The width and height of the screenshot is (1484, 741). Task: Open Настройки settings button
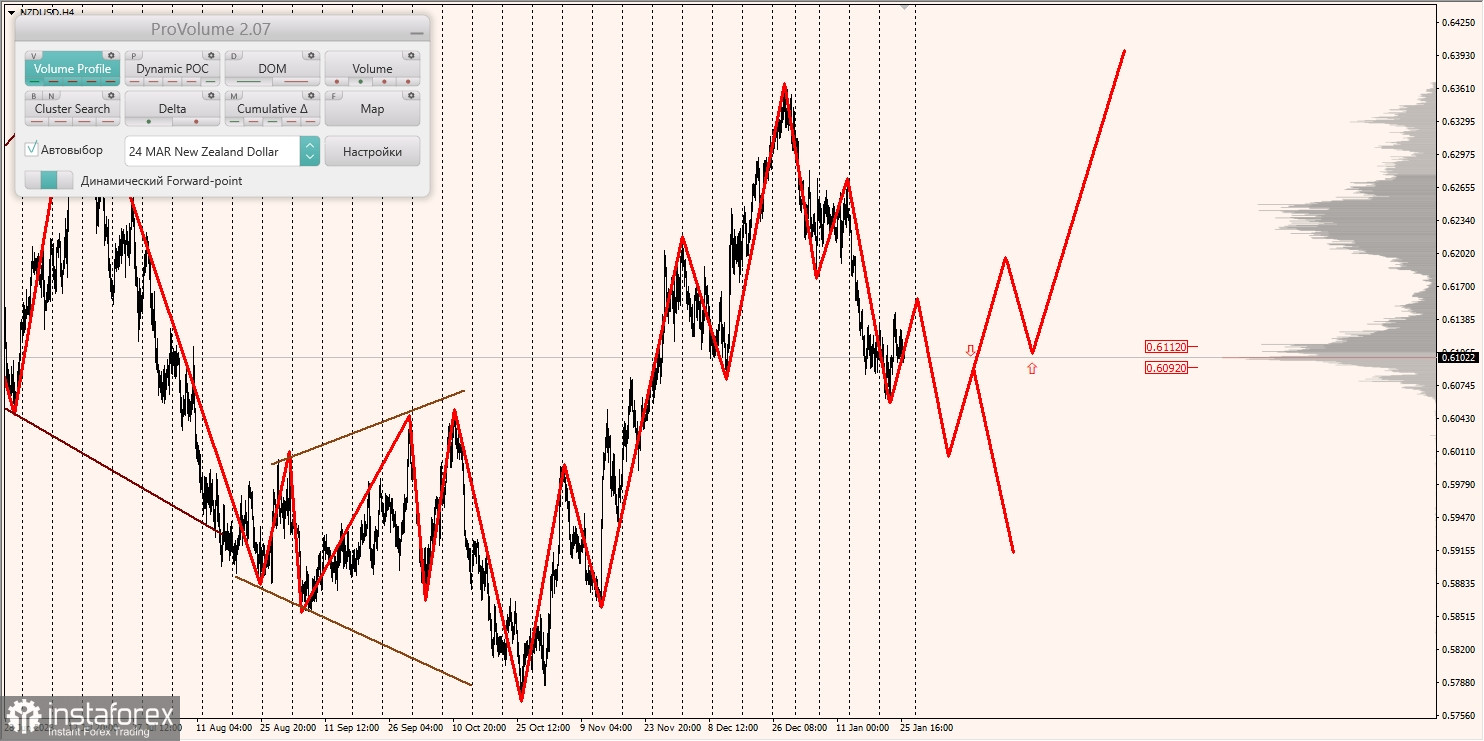[372, 151]
